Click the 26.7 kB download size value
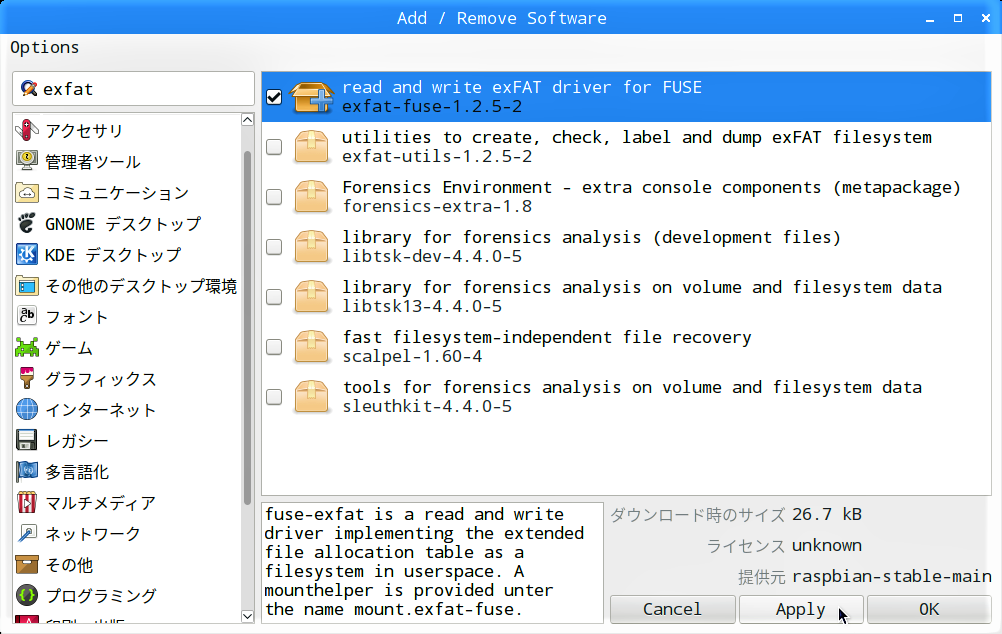Image resolution: width=1002 pixels, height=634 pixels. coord(827,514)
